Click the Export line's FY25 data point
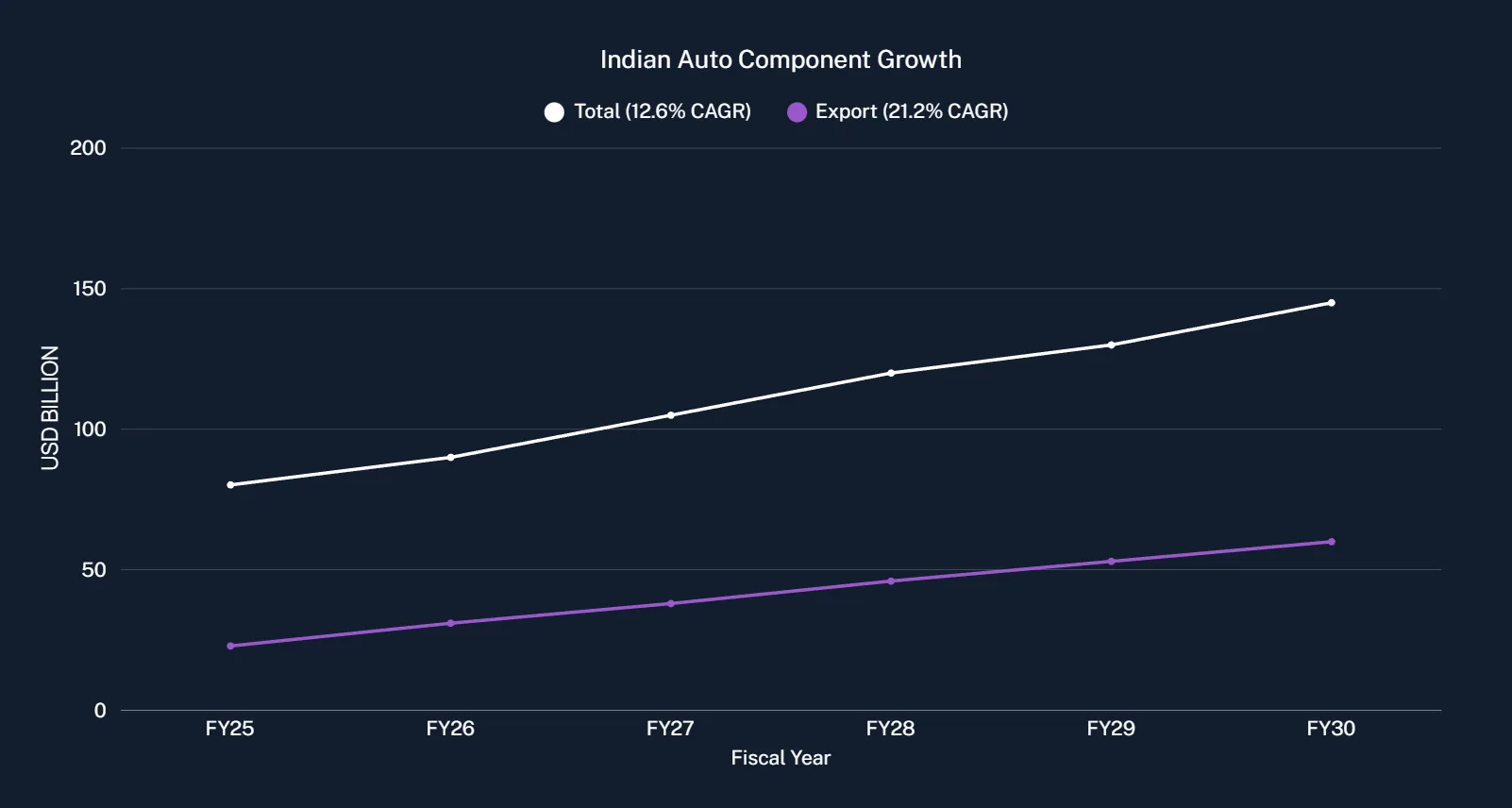This screenshot has width=1512, height=808. click(x=230, y=646)
